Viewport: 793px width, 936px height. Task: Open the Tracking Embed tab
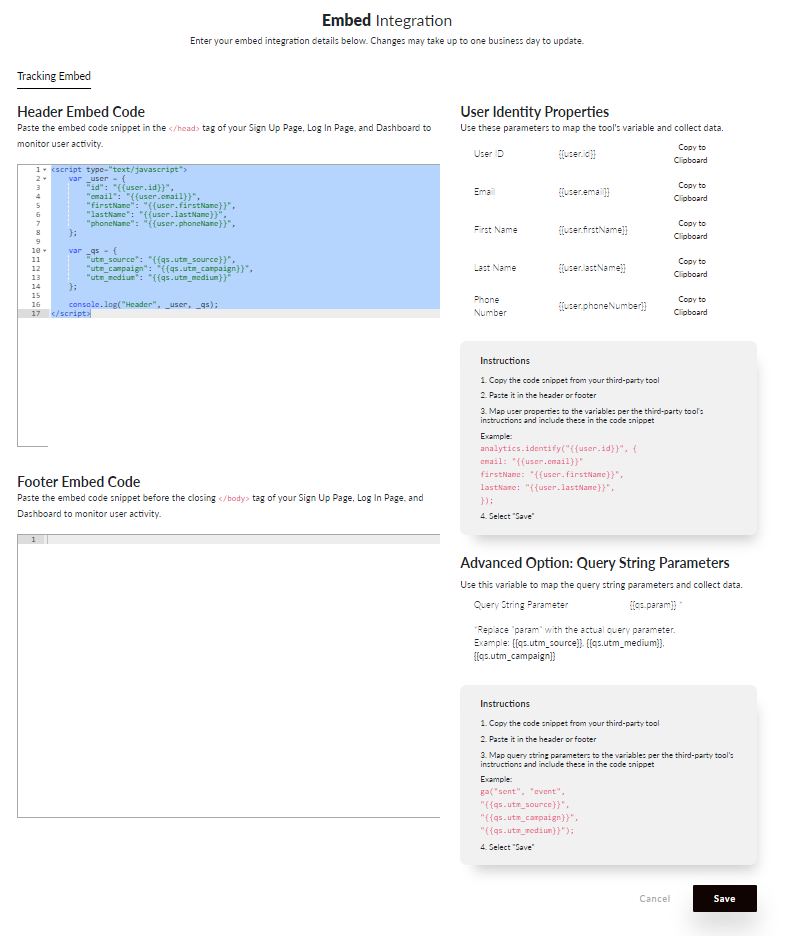[x=54, y=76]
